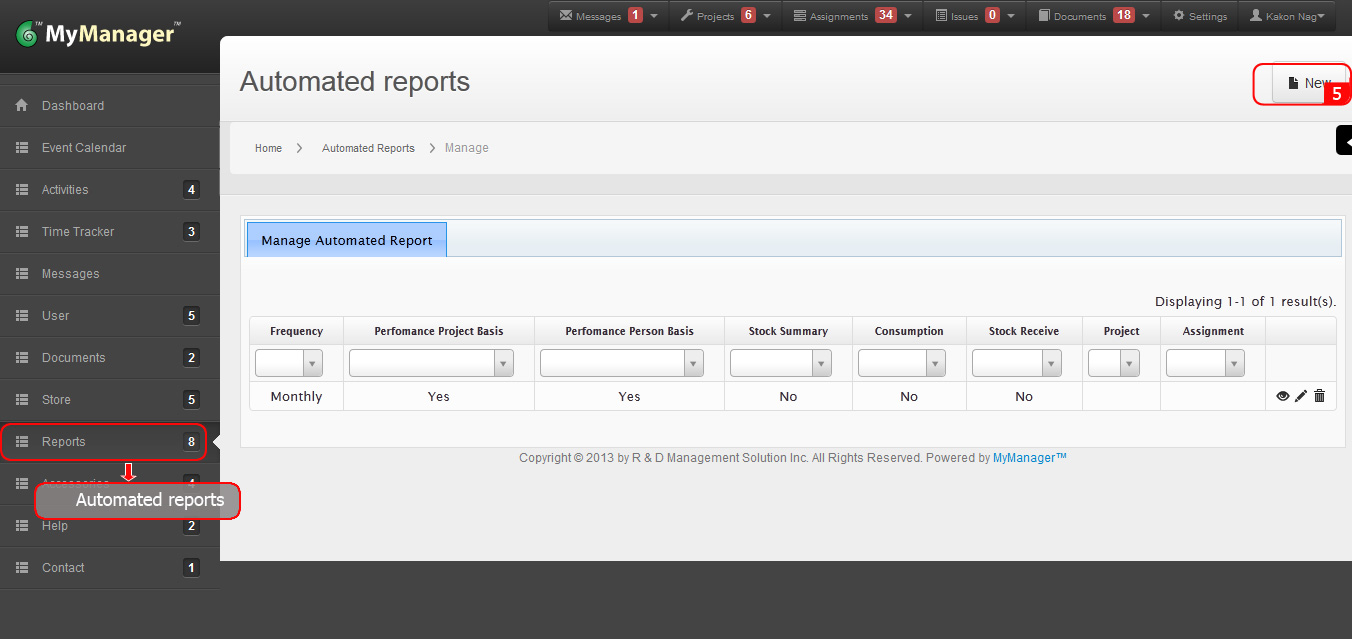The image size is (1352, 639).
Task: Open Projects wrench menu in top bar
Action: 687,16
